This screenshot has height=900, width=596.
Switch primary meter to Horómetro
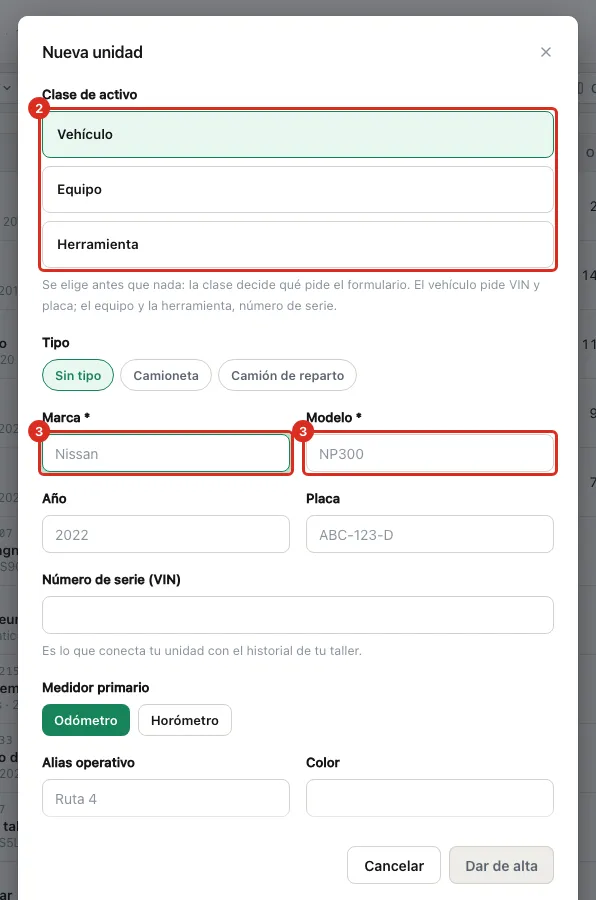(x=185, y=720)
